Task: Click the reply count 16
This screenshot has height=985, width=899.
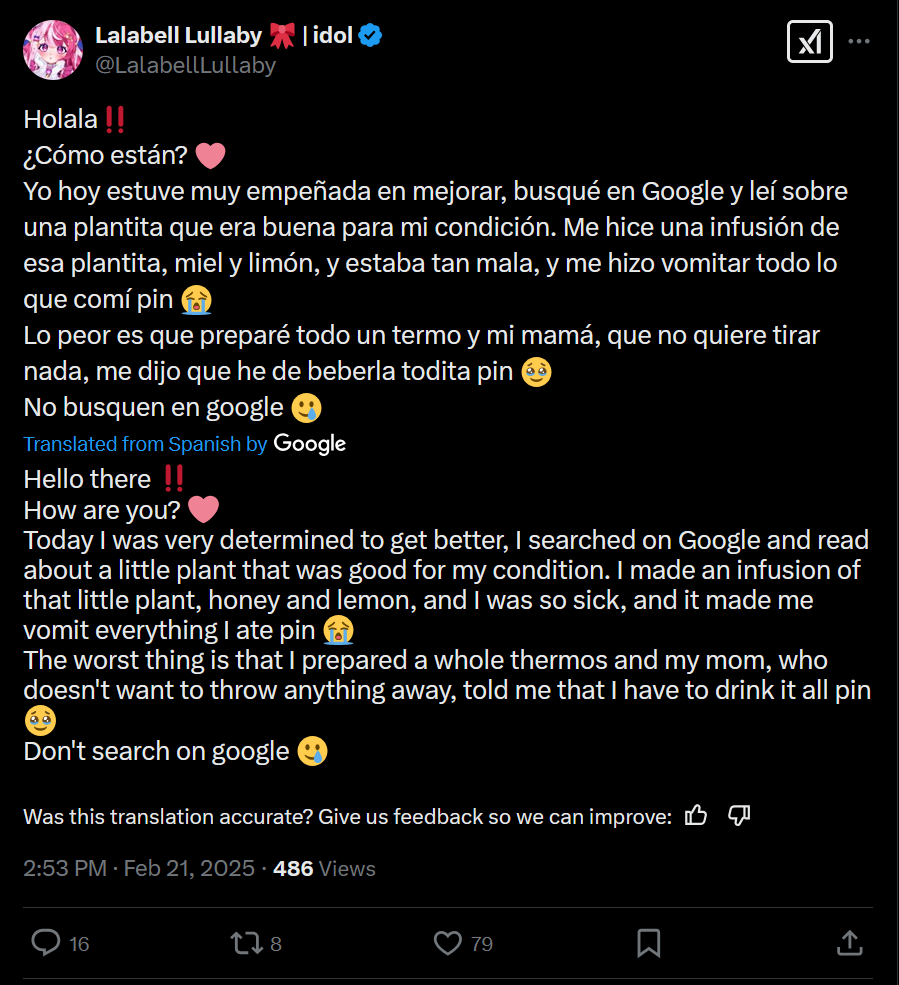Action: [80, 943]
